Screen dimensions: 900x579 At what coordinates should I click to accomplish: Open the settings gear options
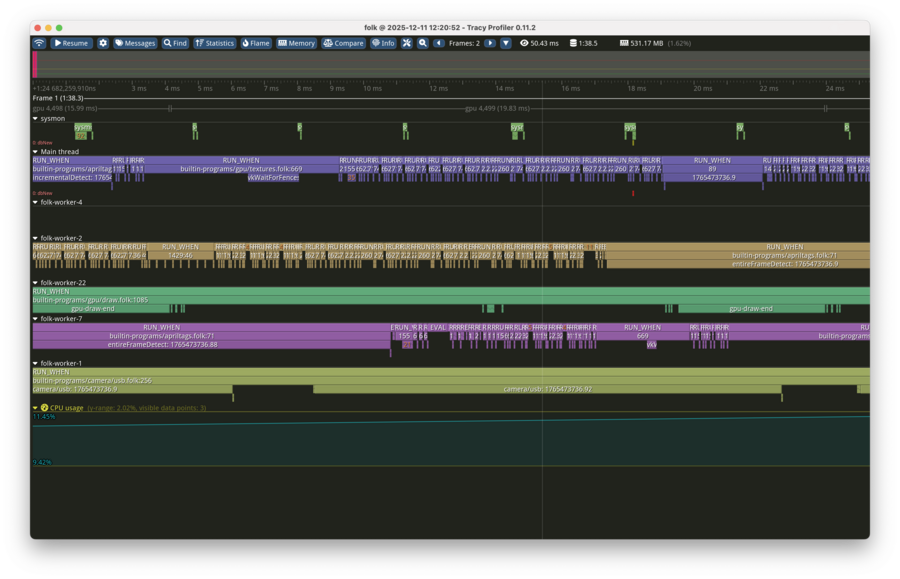pyautogui.click(x=103, y=43)
